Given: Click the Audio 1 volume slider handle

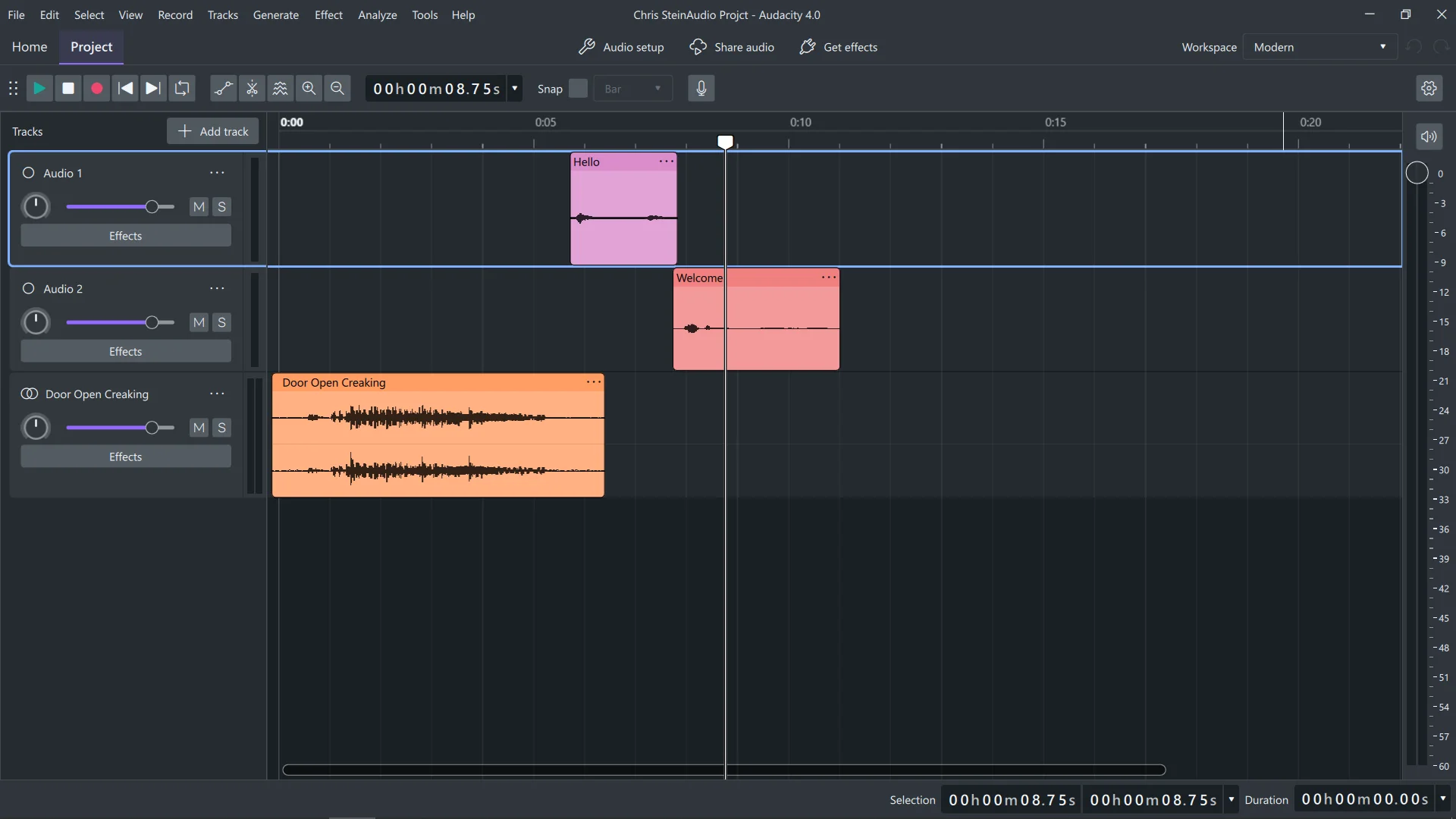Looking at the screenshot, I should coord(152,207).
